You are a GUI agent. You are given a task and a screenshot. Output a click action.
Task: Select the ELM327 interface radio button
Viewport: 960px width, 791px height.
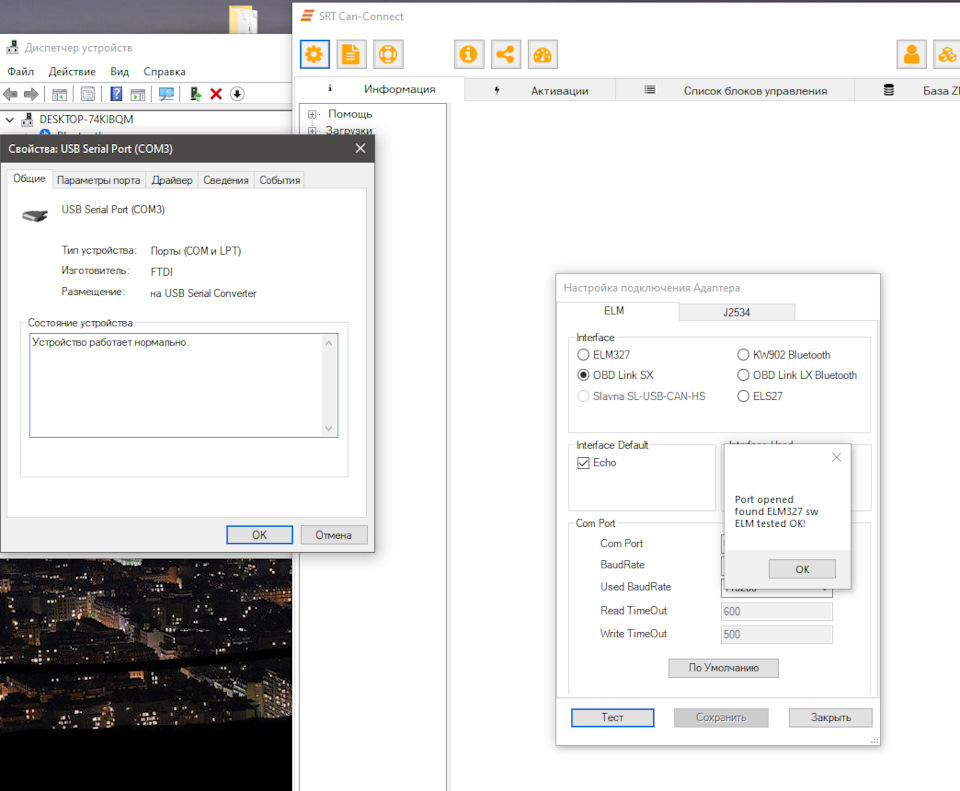583,354
